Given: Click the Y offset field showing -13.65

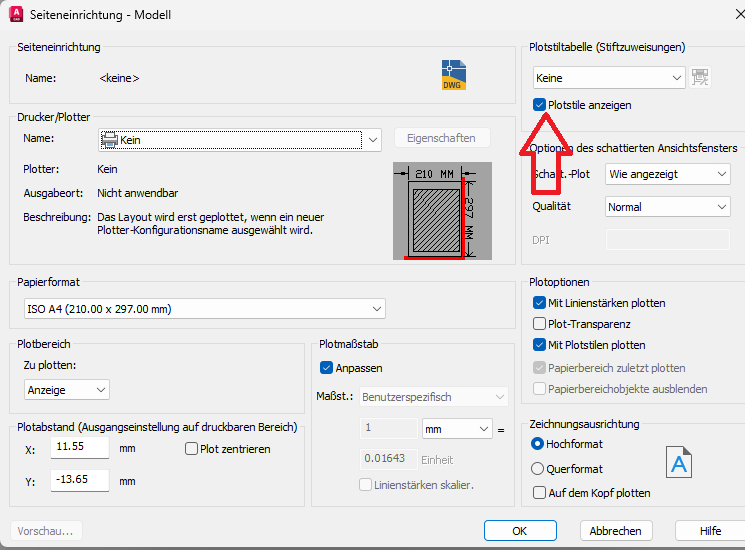Looking at the screenshot, I should (x=80, y=480).
